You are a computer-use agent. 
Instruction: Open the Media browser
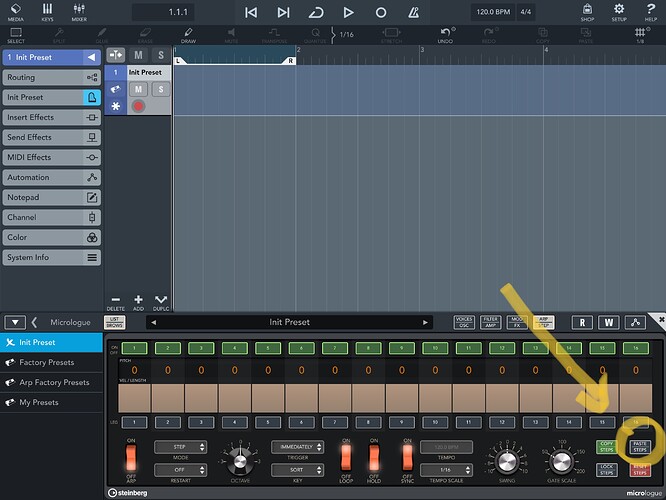pyautogui.click(x=16, y=12)
